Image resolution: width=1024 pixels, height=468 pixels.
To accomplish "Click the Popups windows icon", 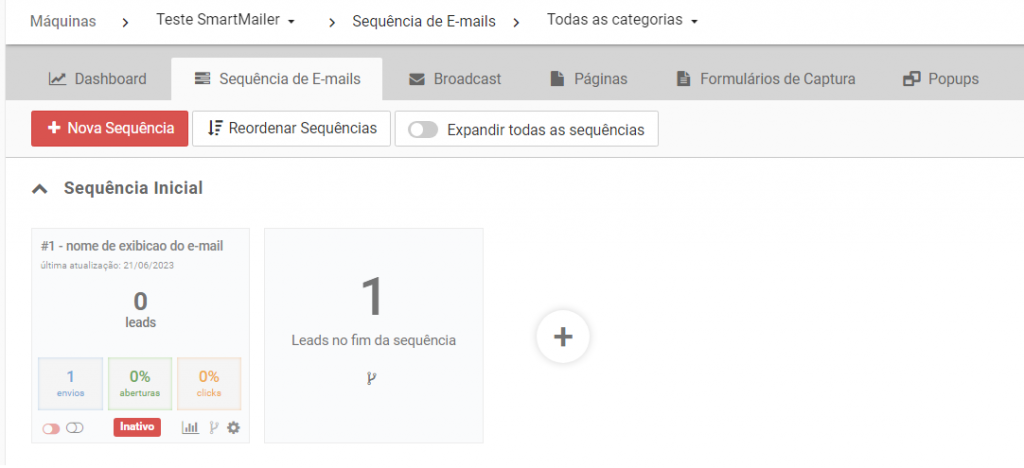I will [x=911, y=79].
